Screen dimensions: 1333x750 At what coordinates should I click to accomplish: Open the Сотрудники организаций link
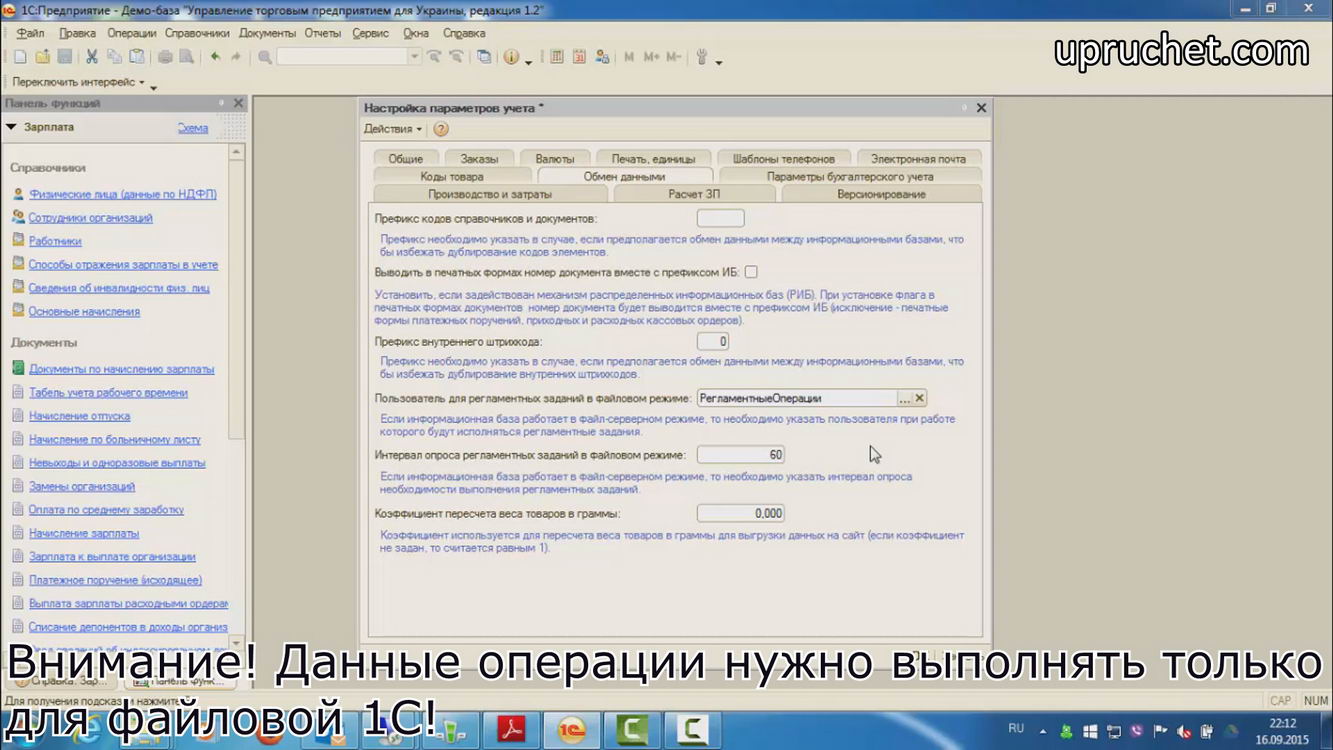tap(90, 217)
